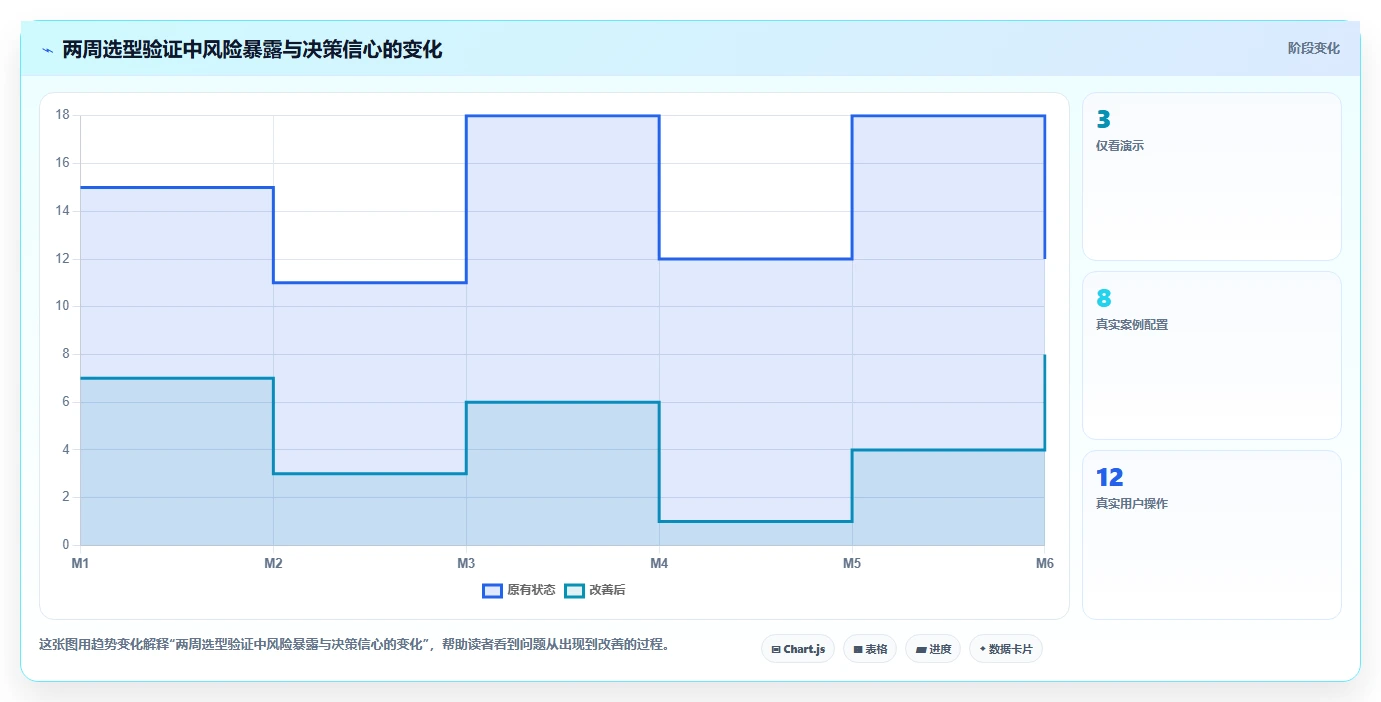Click the lightning icon beside the title

(47, 50)
